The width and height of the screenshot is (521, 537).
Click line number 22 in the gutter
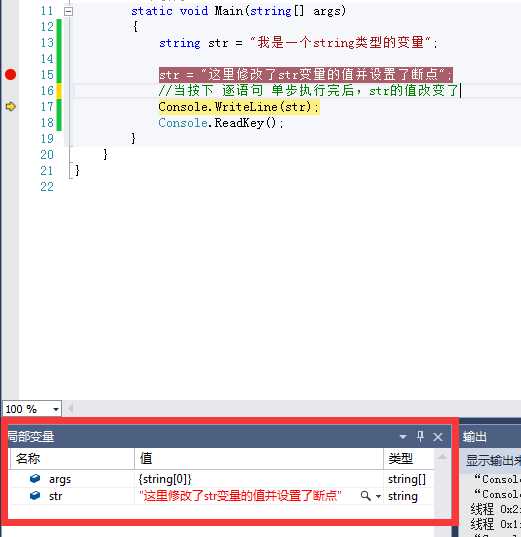click(x=47, y=187)
